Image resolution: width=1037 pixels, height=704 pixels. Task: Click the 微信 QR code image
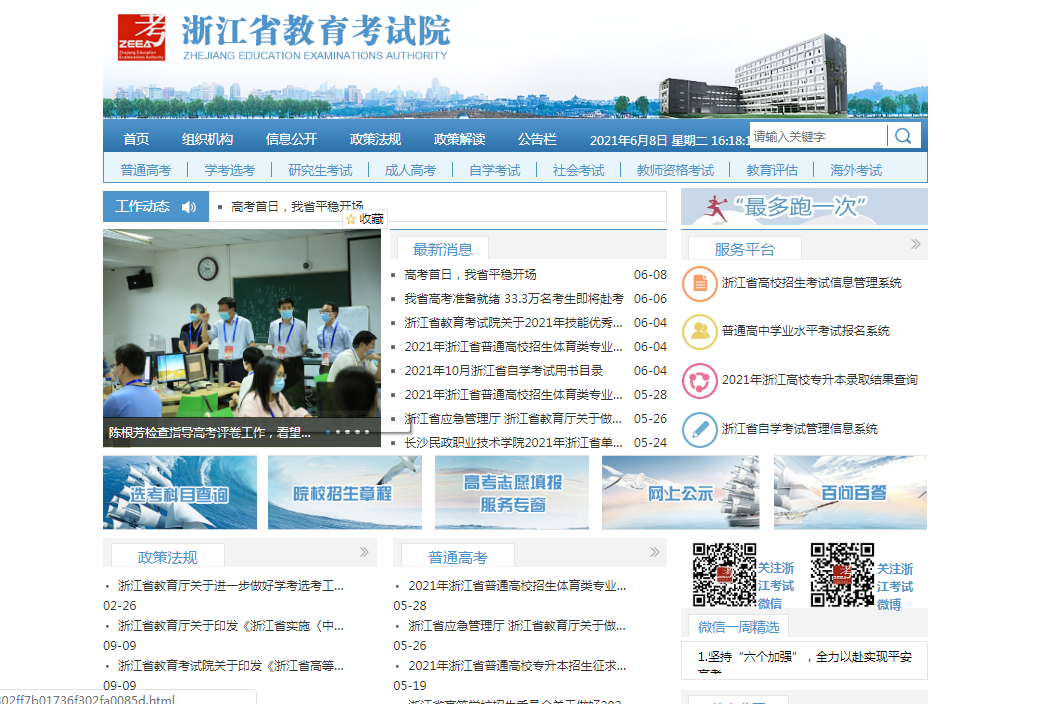point(724,575)
